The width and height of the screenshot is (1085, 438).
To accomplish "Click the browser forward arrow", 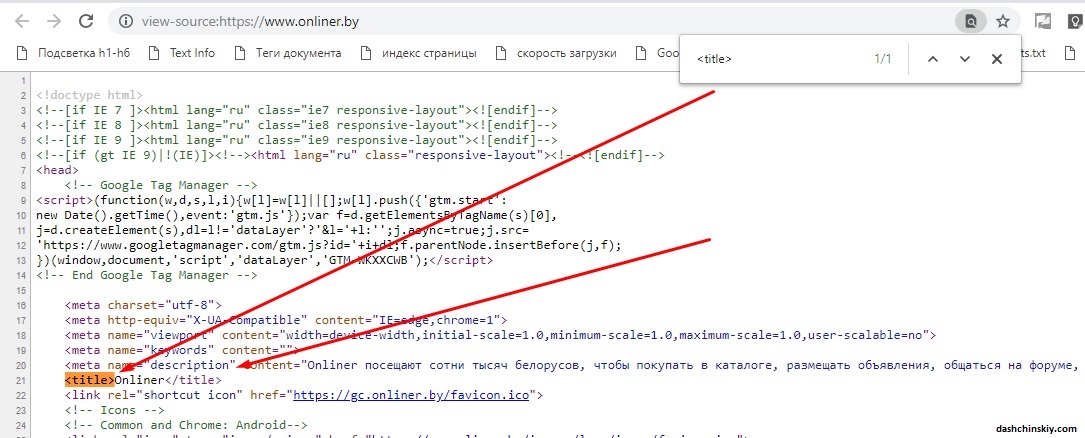I will coord(54,20).
